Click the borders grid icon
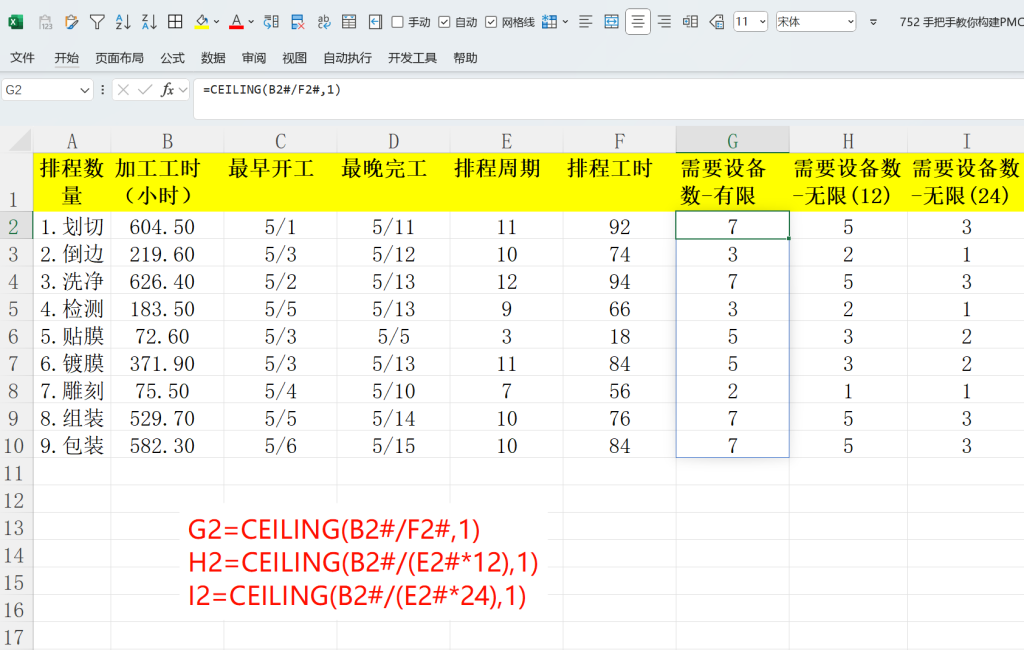Viewport: 1024px width, 650px height. click(x=175, y=22)
